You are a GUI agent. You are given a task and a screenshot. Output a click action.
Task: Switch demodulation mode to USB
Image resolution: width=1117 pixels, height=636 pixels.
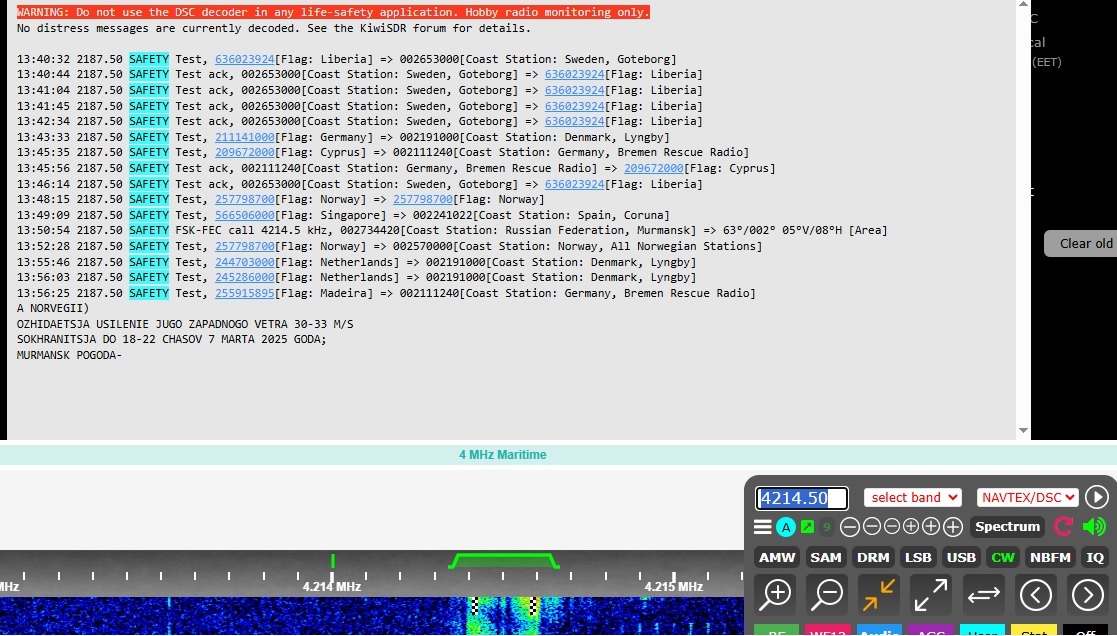pyautogui.click(x=961, y=558)
